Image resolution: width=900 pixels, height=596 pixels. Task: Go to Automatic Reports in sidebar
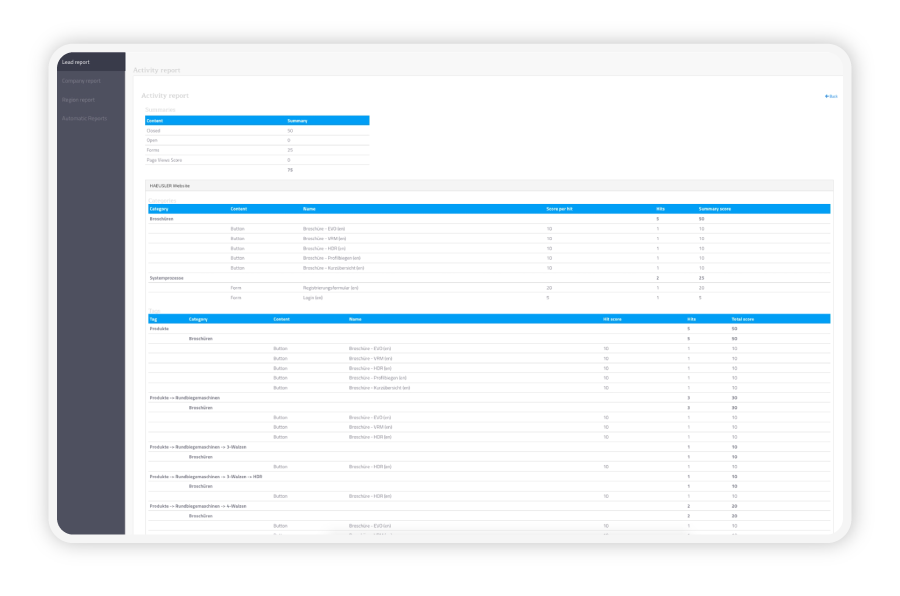pyautogui.click(x=84, y=118)
